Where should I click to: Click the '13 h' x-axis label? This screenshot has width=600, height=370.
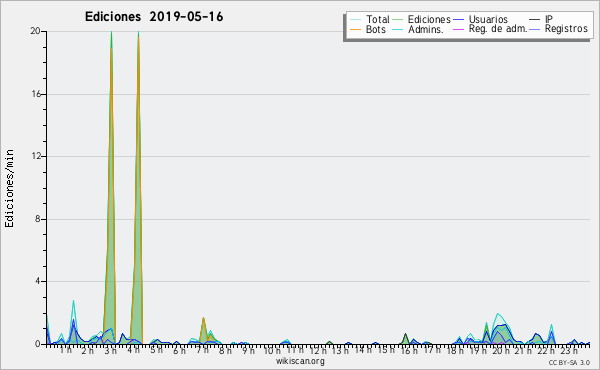(x=340, y=350)
